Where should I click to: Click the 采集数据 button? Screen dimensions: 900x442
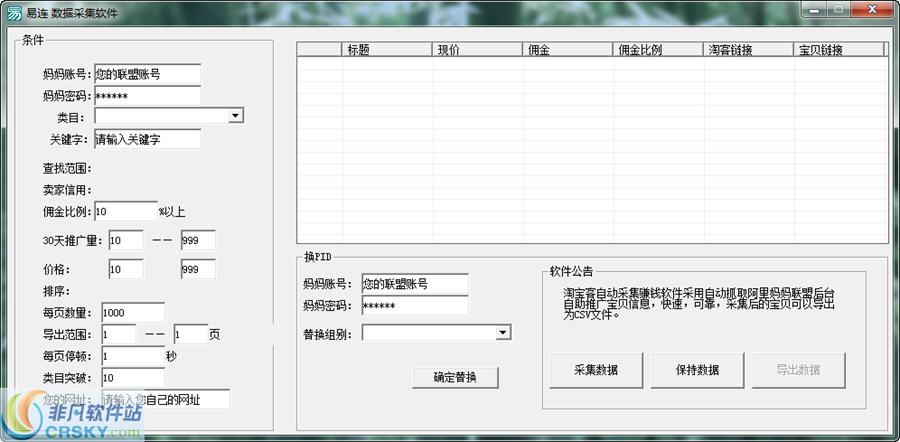pos(596,370)
